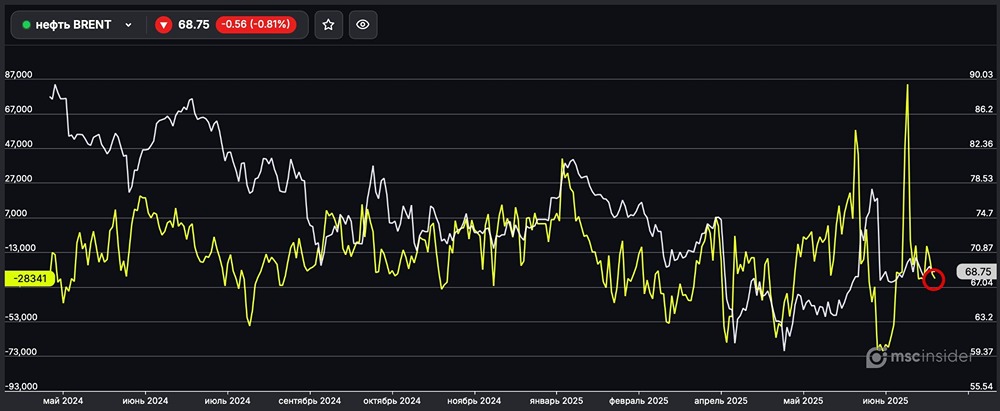Click the red circle marker on chart
This screenshot has height=411, width=1000.
point(933,279)
